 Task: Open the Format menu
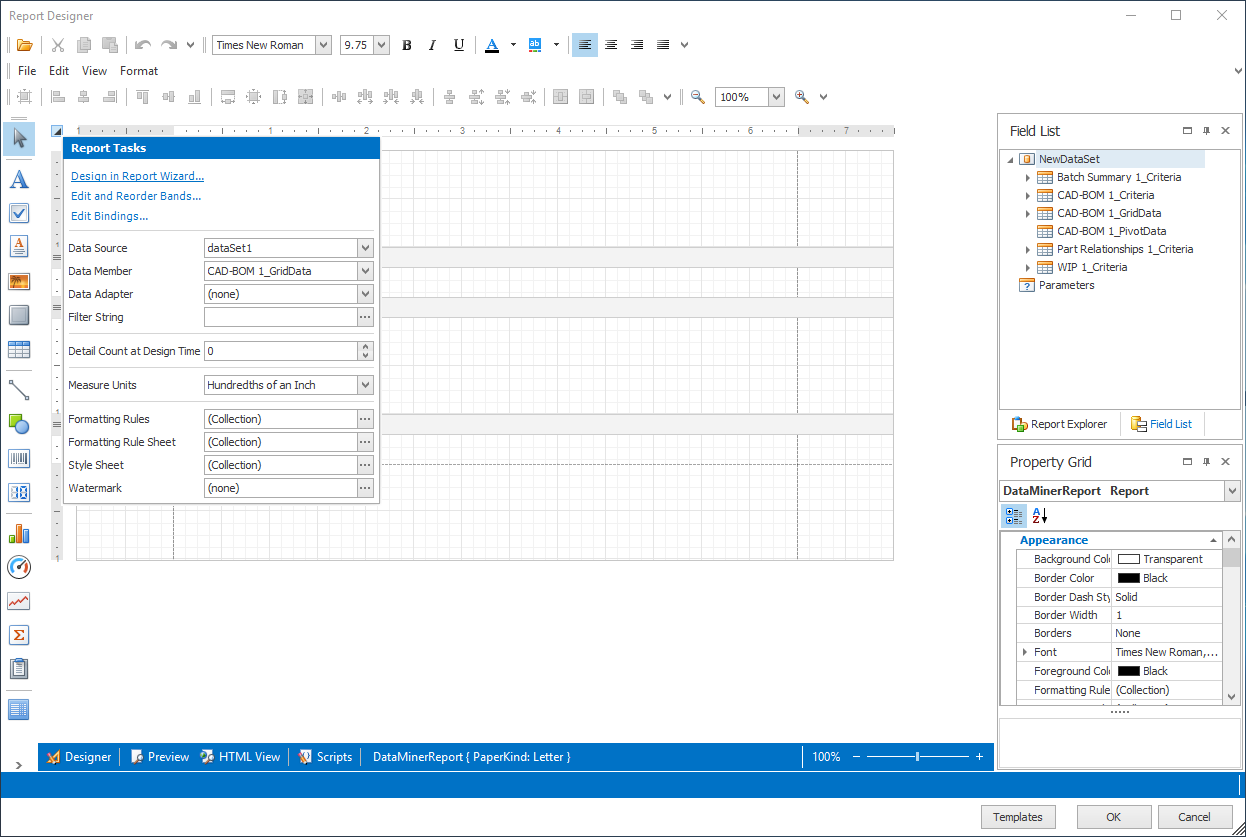[139, 70]
